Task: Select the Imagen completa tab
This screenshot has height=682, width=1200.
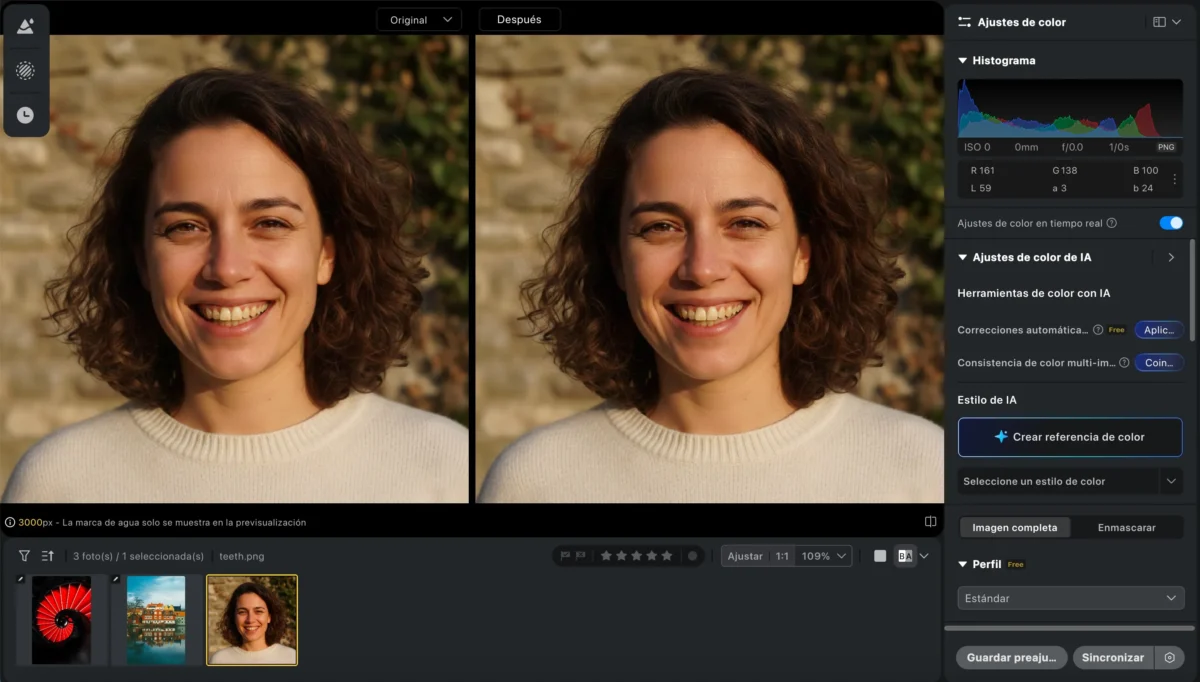Action: click(1014, 527)
